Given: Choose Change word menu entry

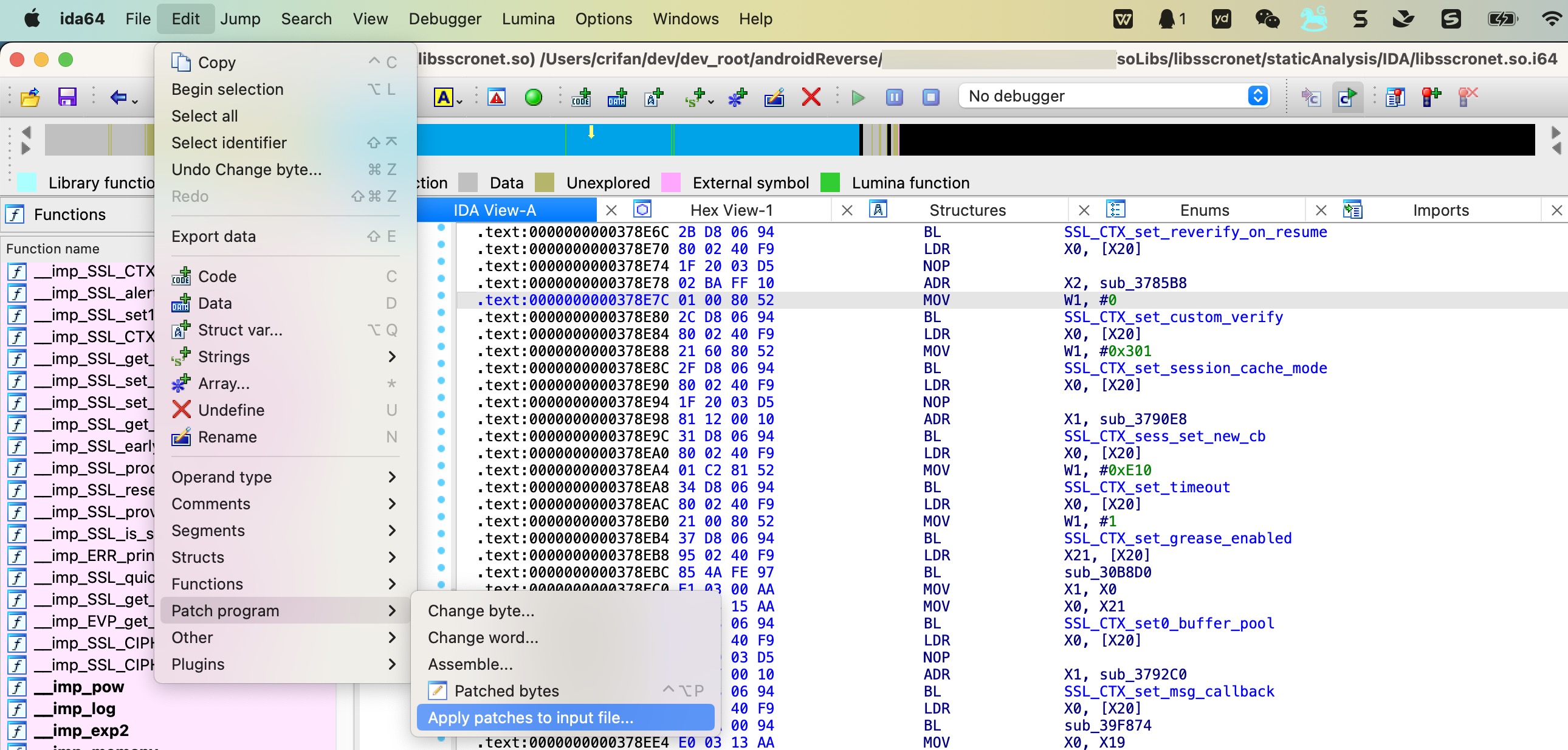Looking at the screenshot, I should point(565,638).
